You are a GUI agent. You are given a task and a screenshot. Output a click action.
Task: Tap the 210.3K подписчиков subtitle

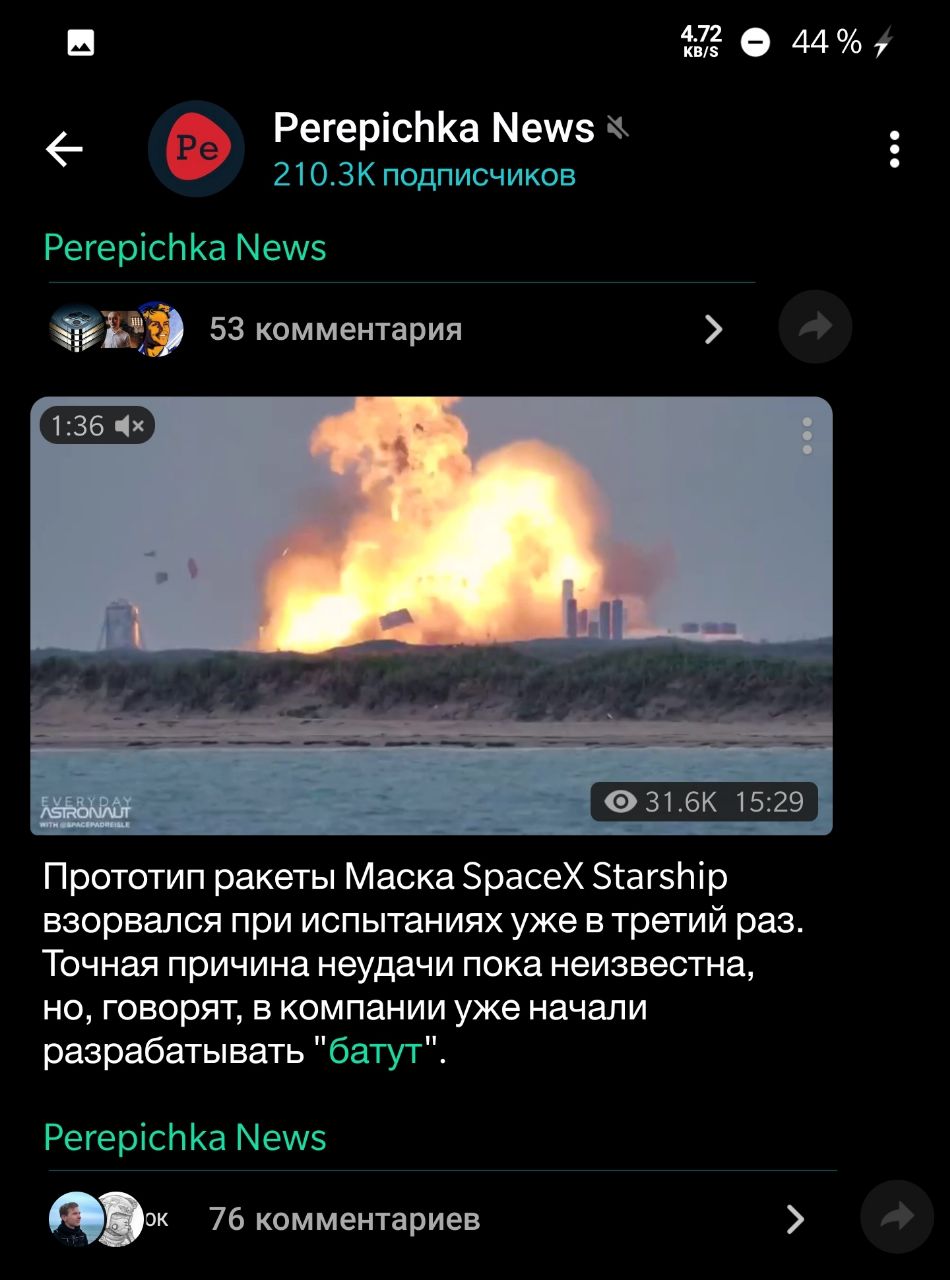click(x=424, y=175)
